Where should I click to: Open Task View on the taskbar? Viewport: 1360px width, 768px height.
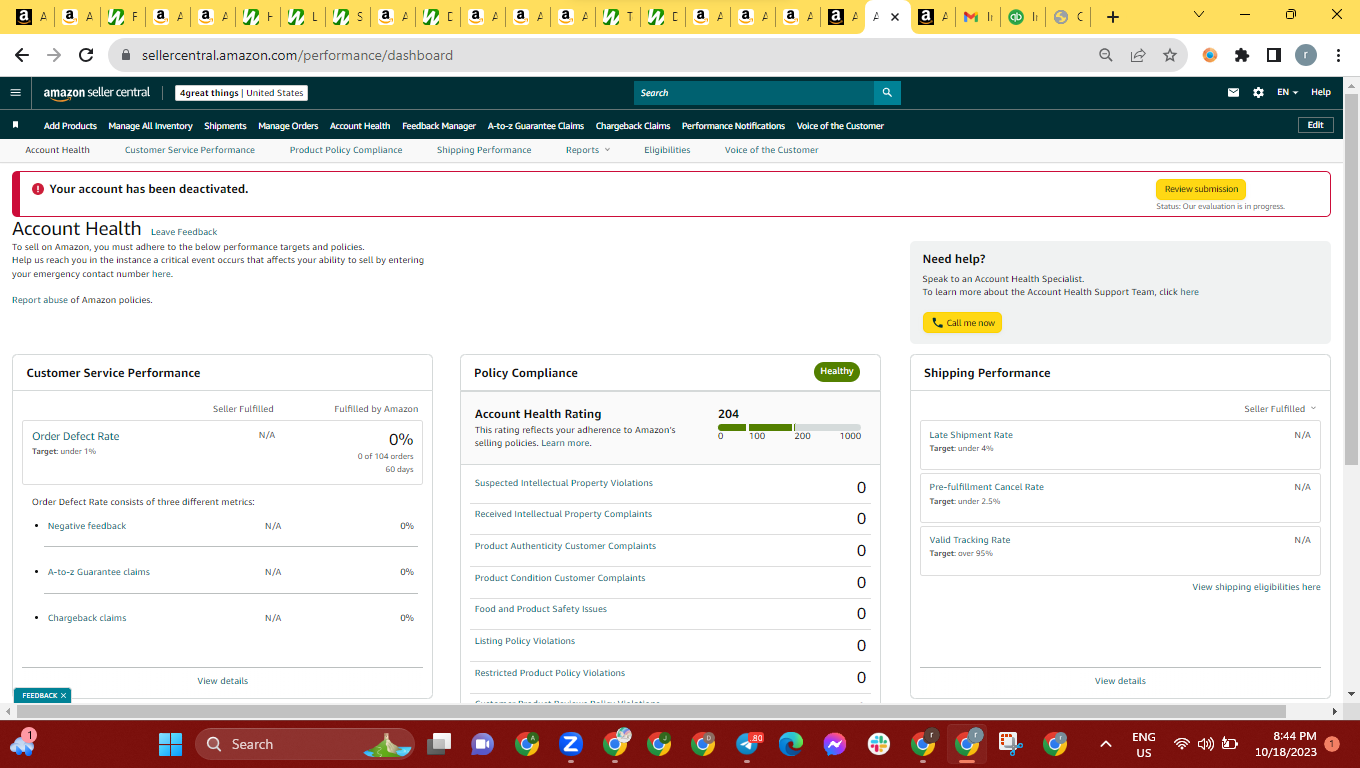437,744
